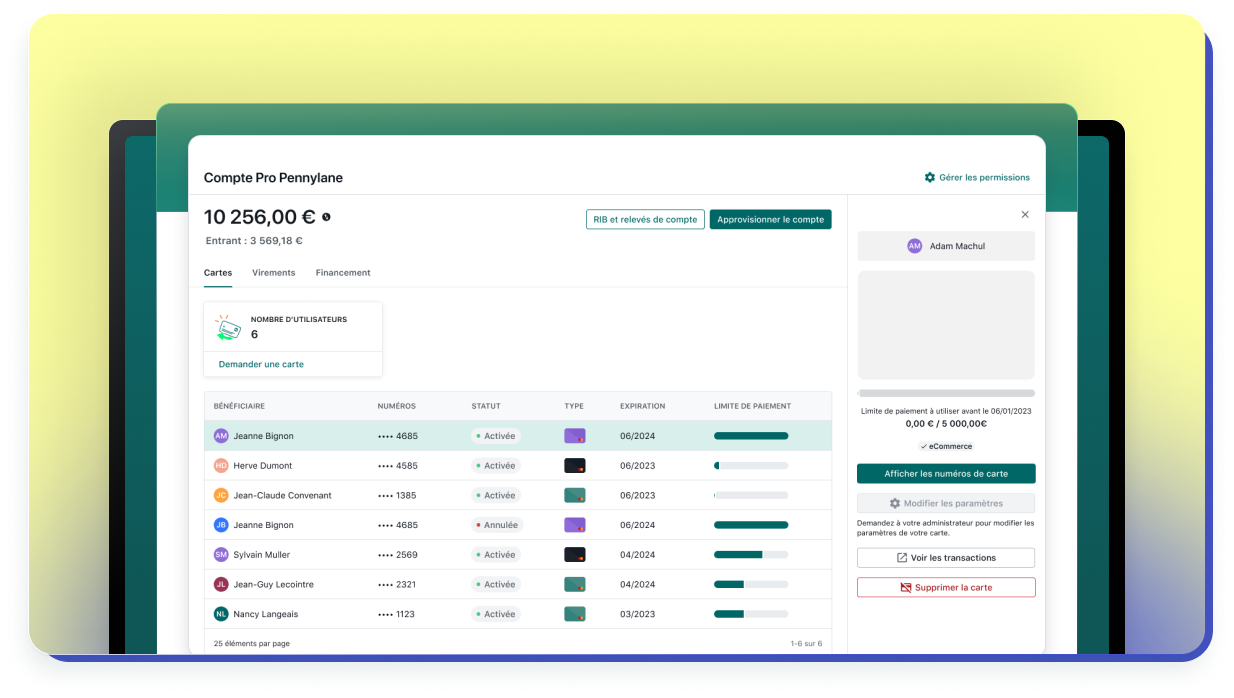The width and height of the screenshot is (1234, 698).
Task: Open the Financement tab
Action: (x=343, y=273)
